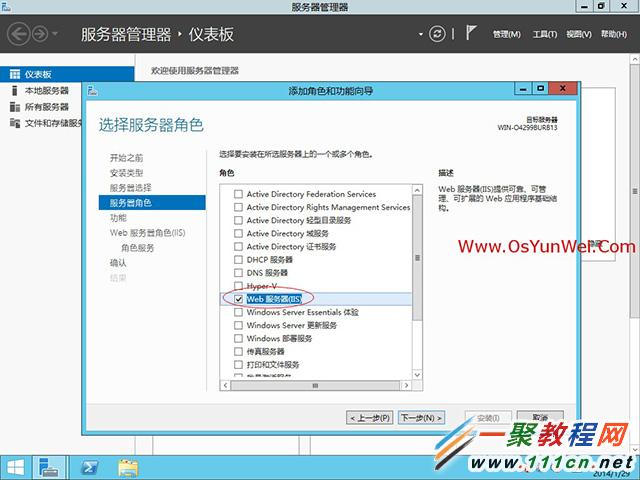Open the 帮助(H) menu

click(613, 34)
